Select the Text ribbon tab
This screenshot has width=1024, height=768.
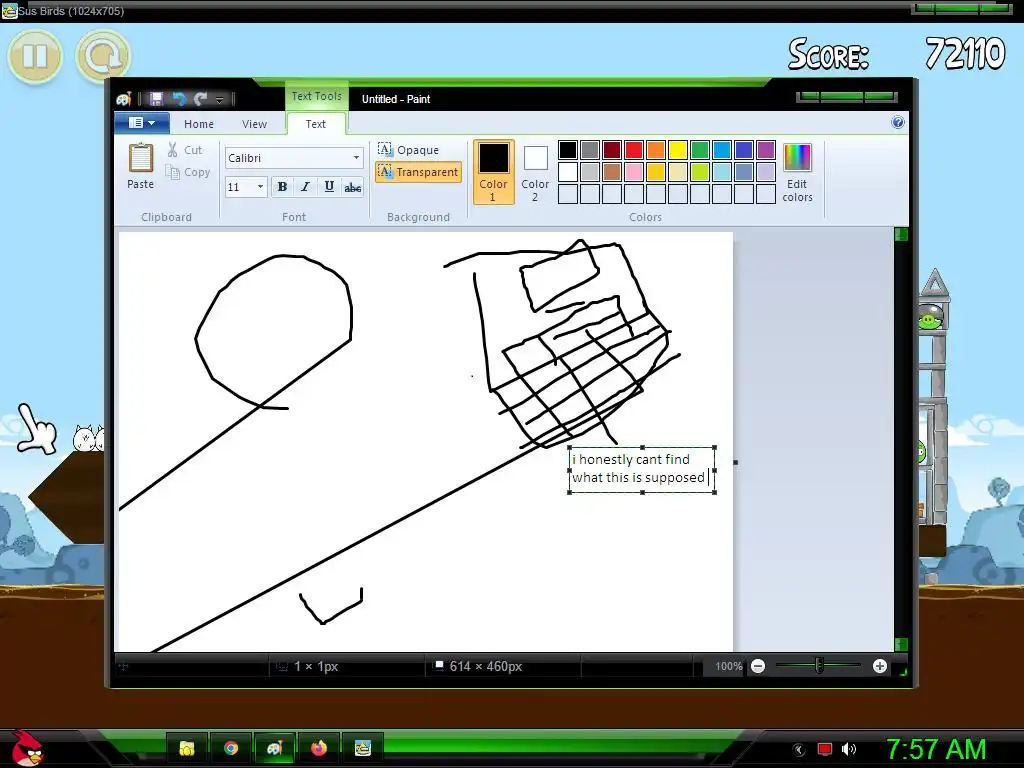[315, 123]
